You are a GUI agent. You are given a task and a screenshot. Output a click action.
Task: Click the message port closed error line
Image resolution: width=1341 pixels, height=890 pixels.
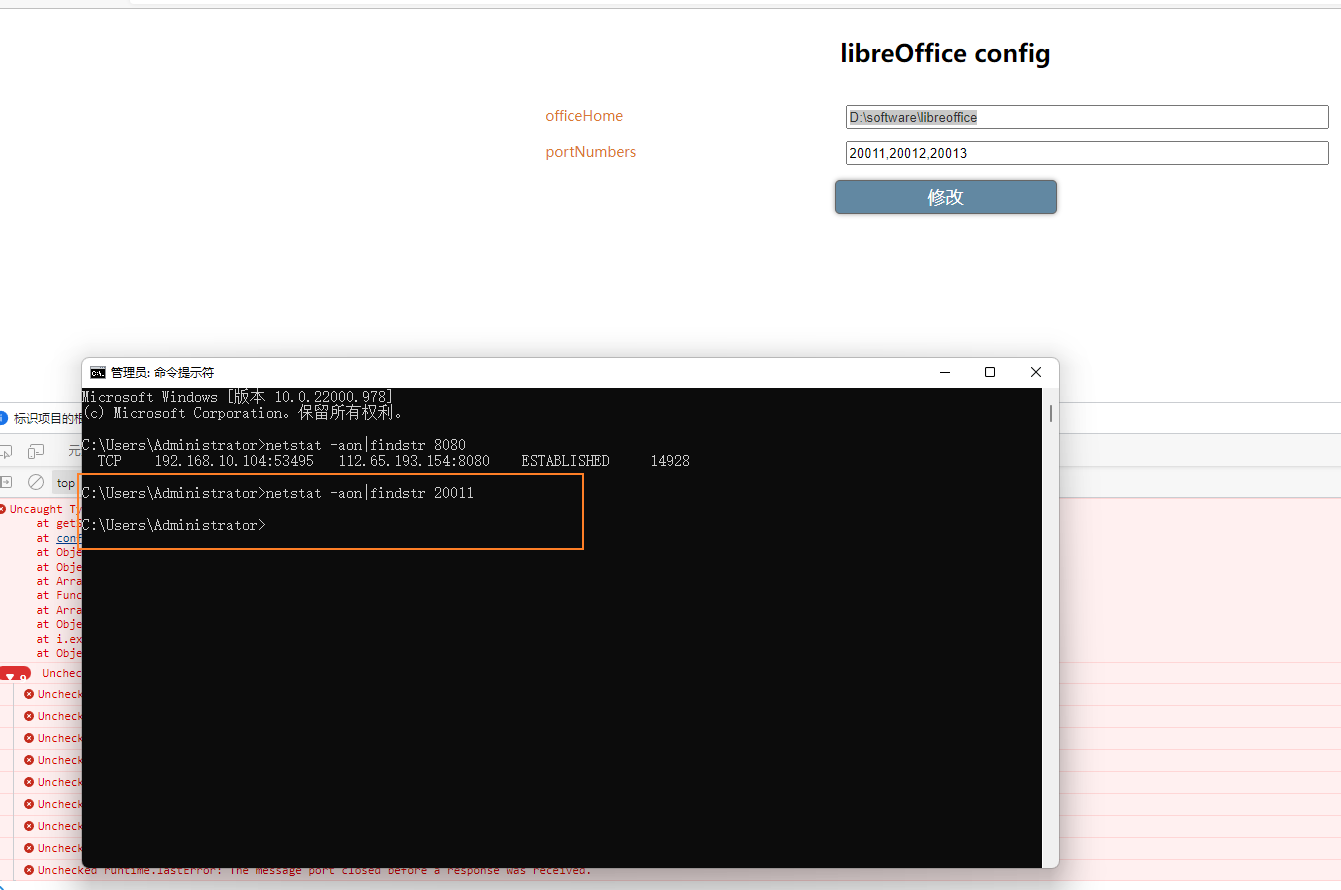pos(314,870)
